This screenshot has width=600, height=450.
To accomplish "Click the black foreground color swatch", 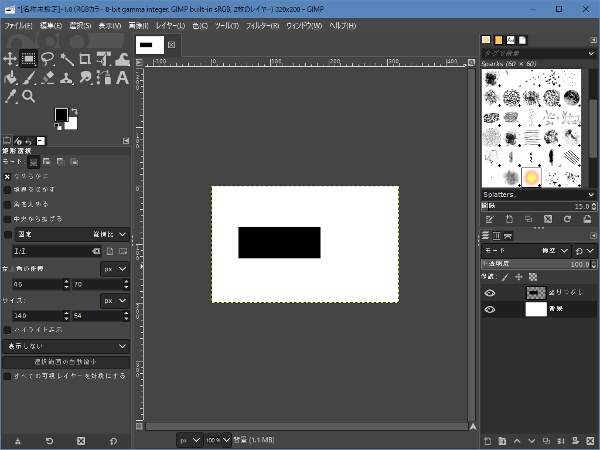I will [61, 115].
